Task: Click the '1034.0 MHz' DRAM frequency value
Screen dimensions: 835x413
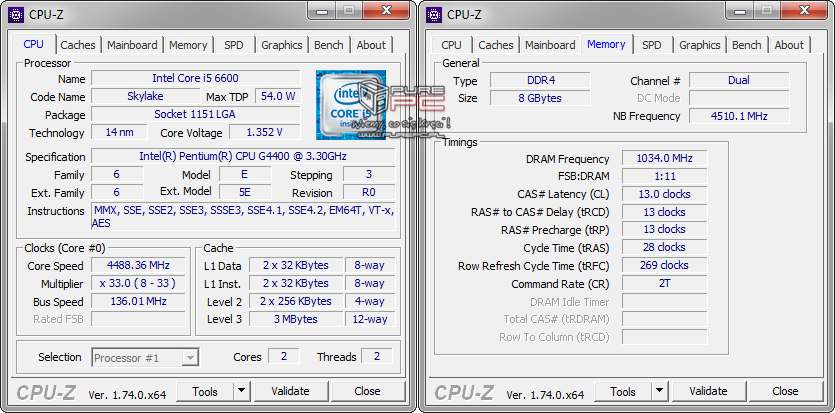Action: click(x=665, y=158)
